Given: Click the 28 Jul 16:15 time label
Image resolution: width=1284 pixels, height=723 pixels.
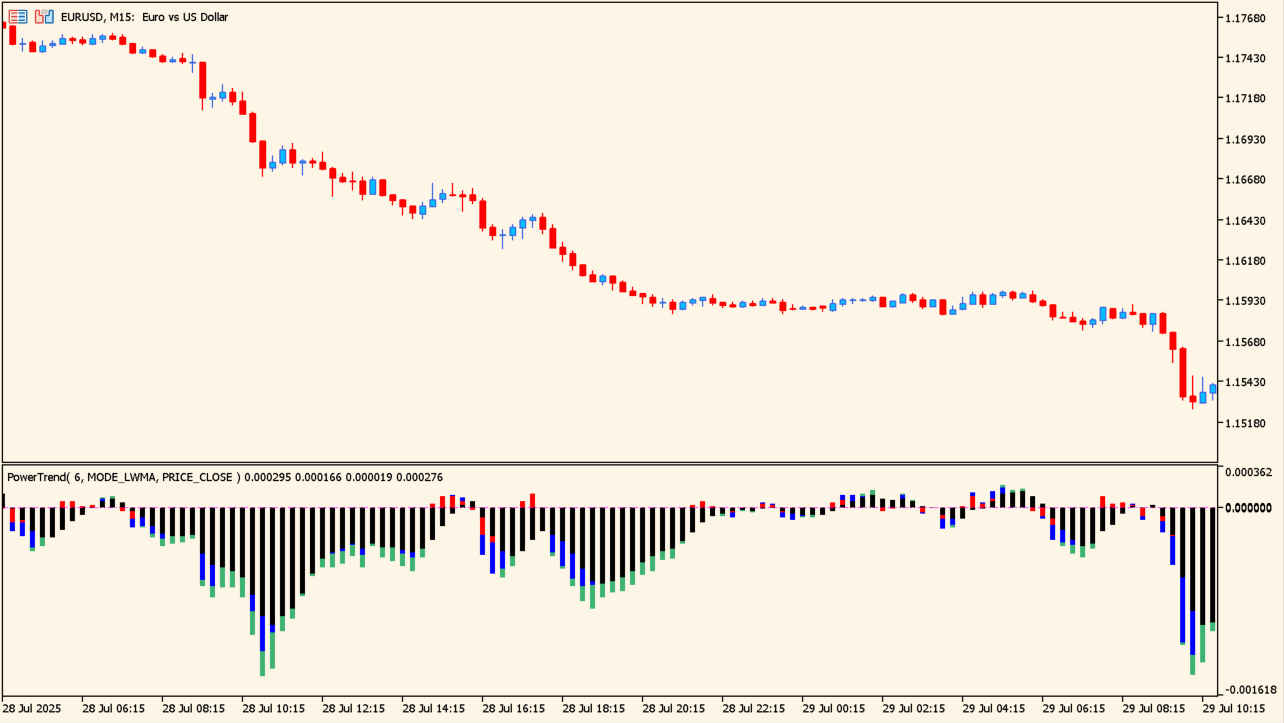Looking at the screenshot, I should 513,709.
